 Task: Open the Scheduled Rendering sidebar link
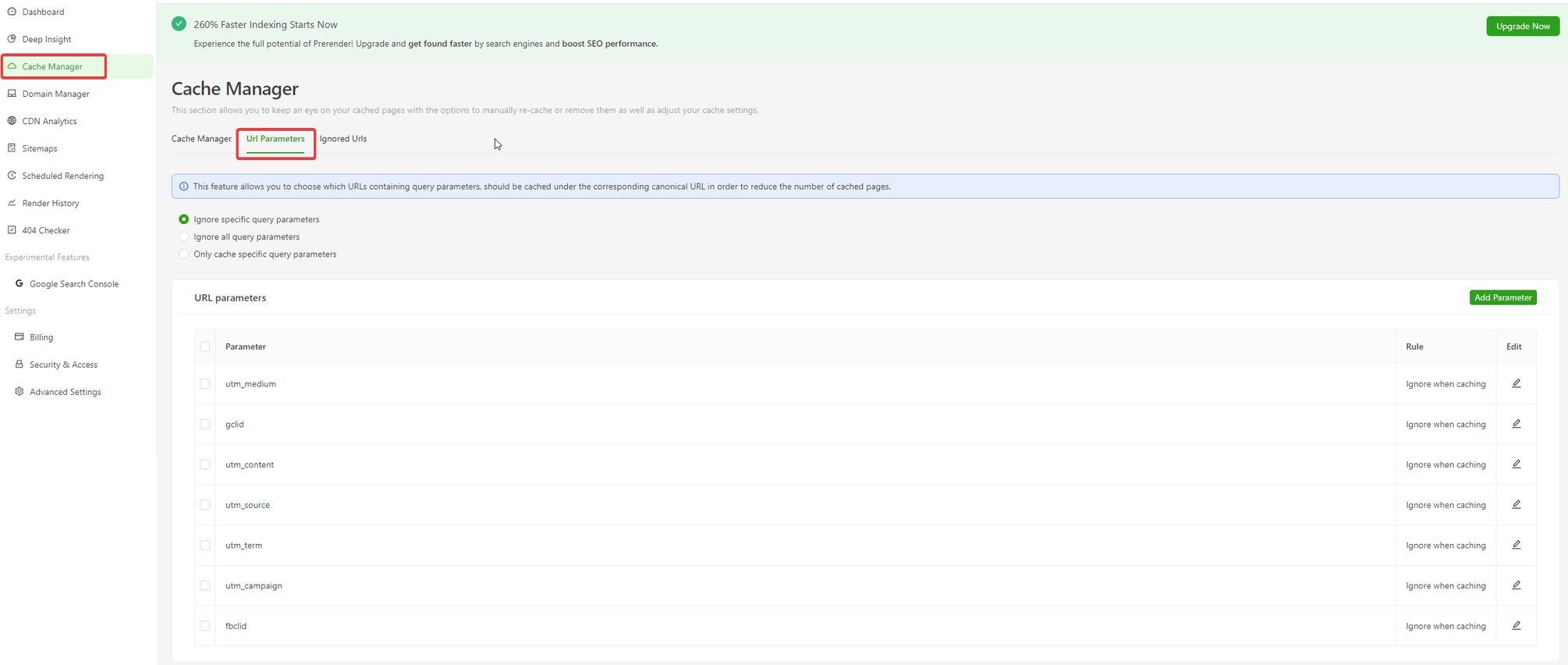62,176
